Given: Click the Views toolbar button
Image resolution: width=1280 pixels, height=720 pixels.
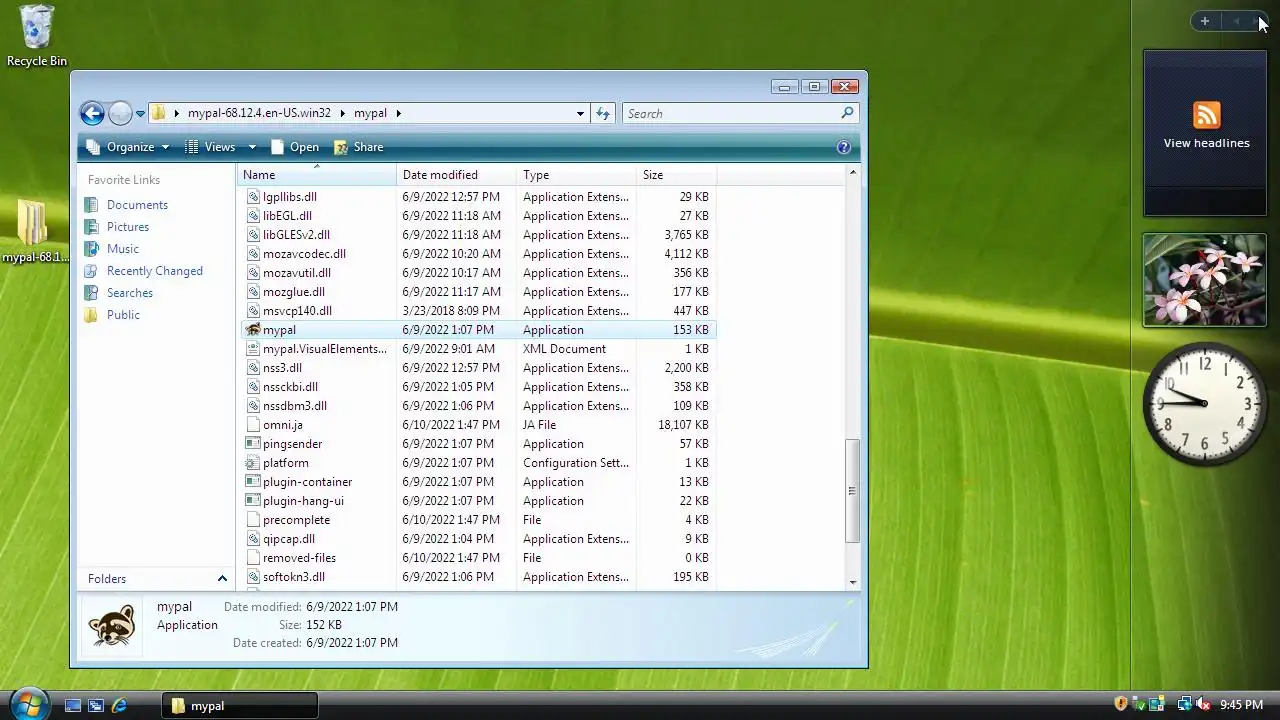Looking at the screenshot, I should tap(210, 147).
